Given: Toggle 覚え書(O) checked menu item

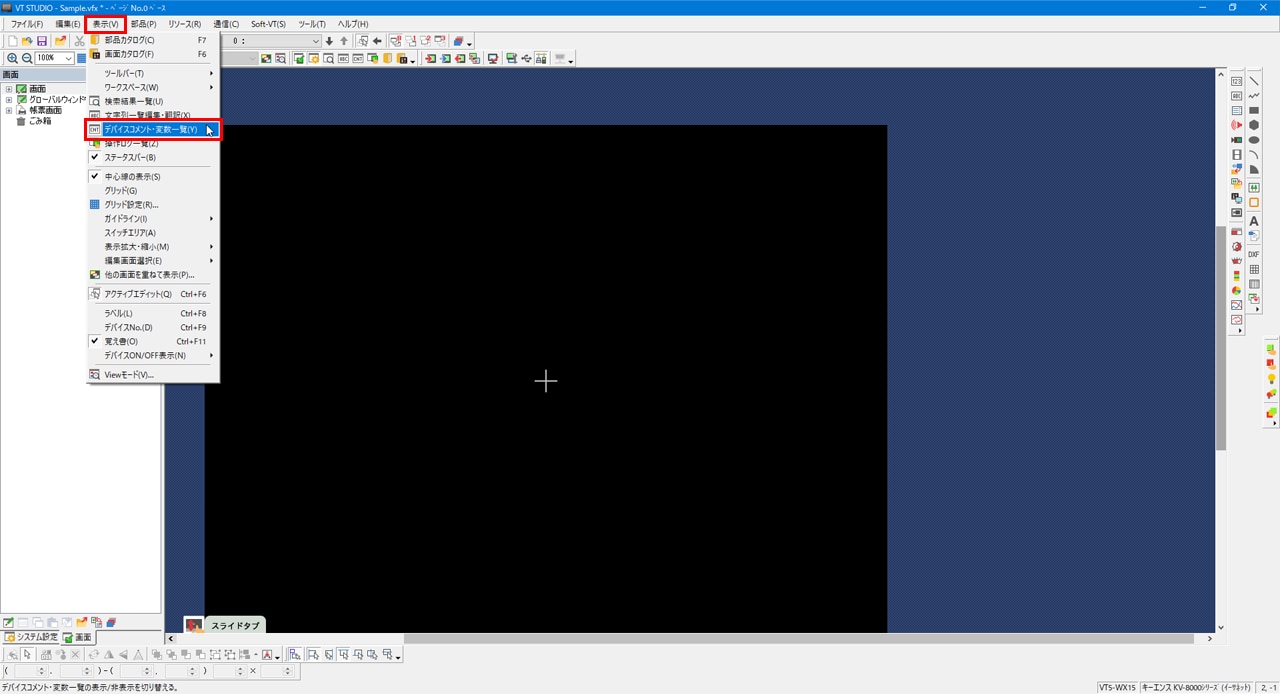Looking at the screenshot, I should click(121, 341).
